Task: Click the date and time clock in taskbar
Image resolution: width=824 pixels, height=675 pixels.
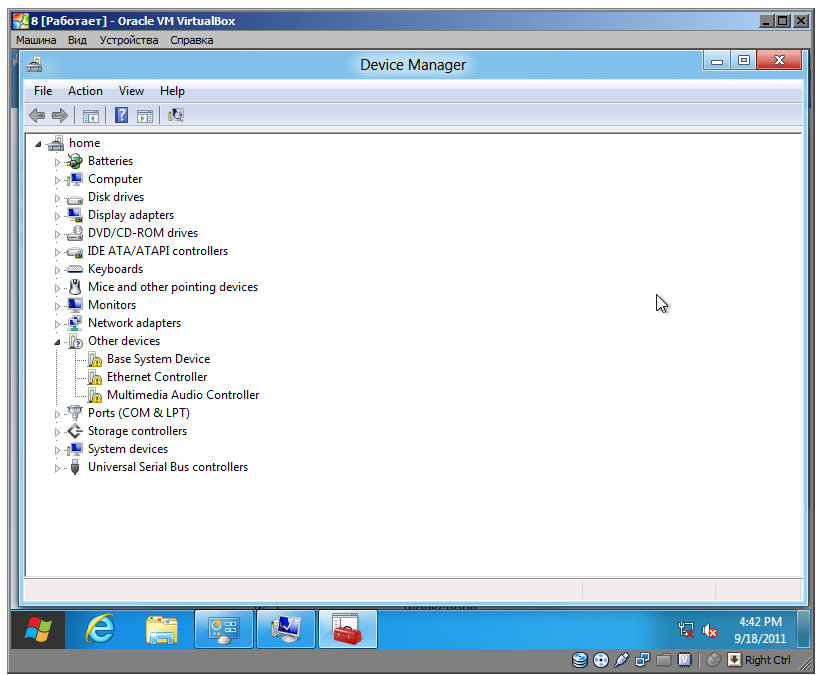Action: pyautogui.click(x=760, y=629)
